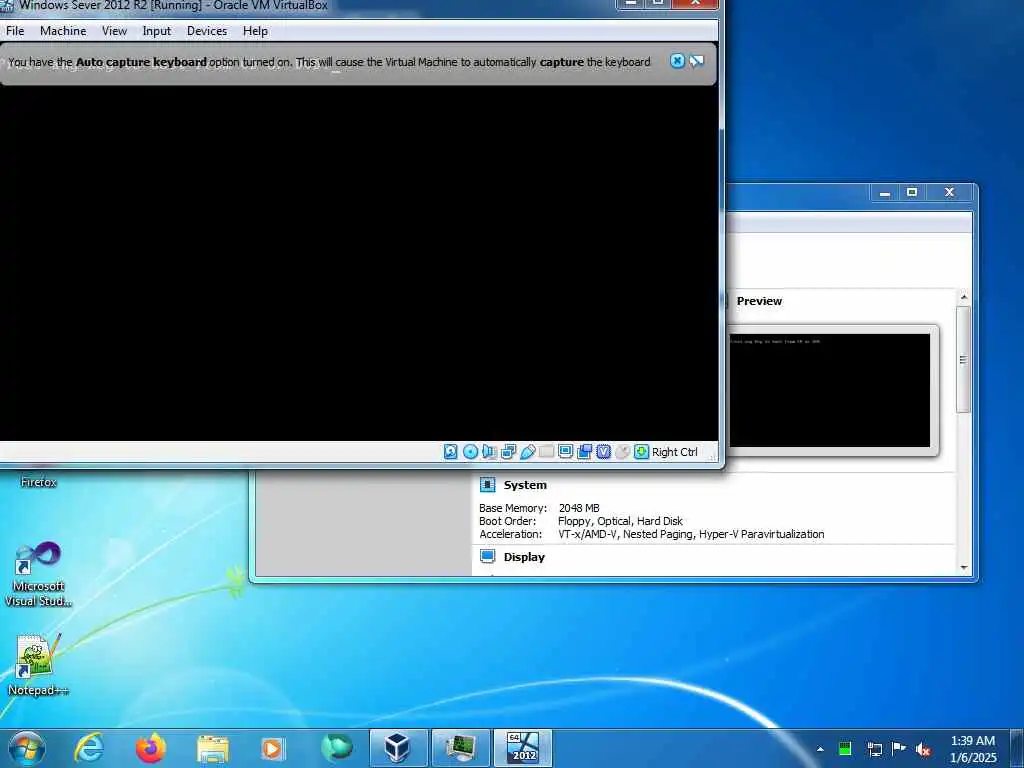Click the Acceleration value text line
Image resolution: width=1024 pixels, height=768 pixels.
click(691, 534)
